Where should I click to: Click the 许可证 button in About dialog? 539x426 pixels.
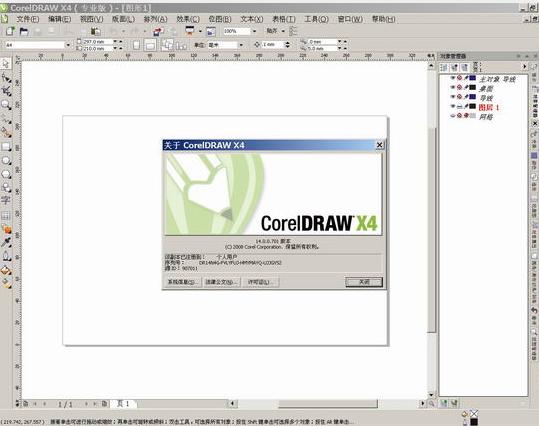tap(261, 282)
